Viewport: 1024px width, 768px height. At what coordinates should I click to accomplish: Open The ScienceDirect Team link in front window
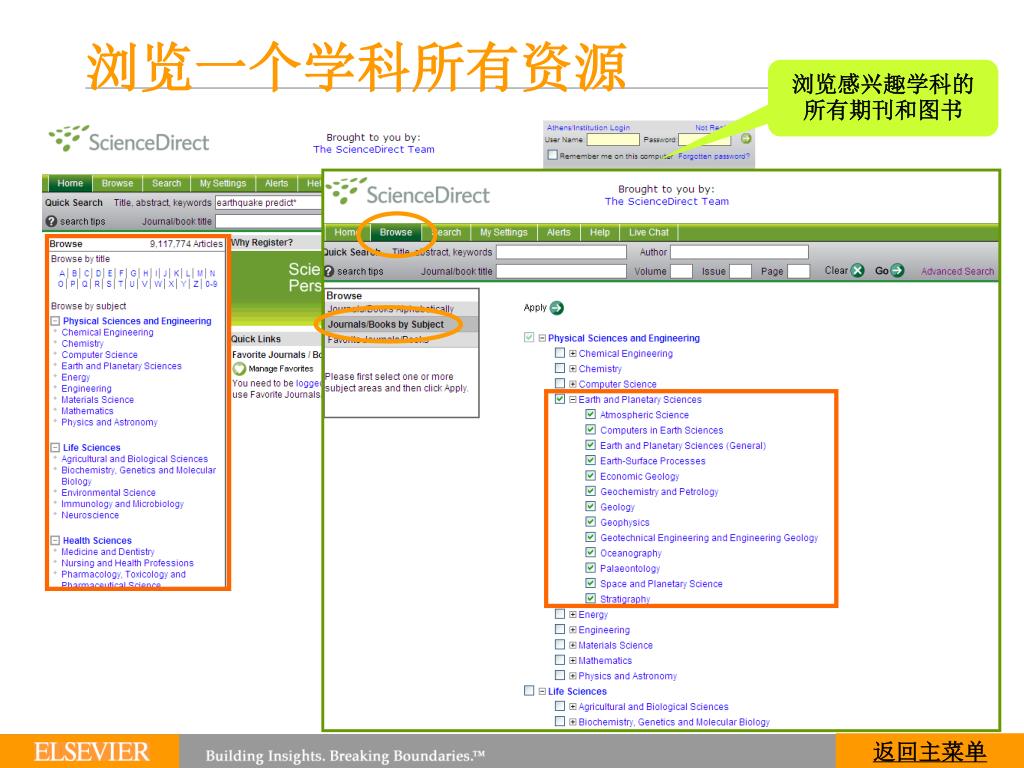(666, 201)
